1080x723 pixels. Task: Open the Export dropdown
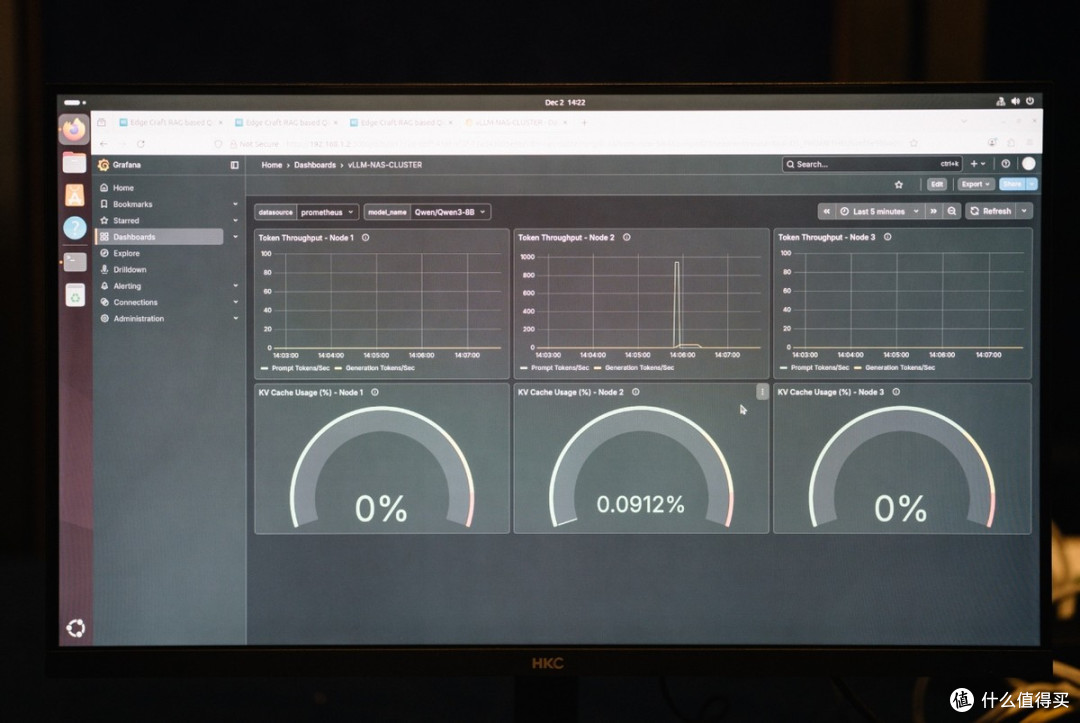click(x=975, y=185)
